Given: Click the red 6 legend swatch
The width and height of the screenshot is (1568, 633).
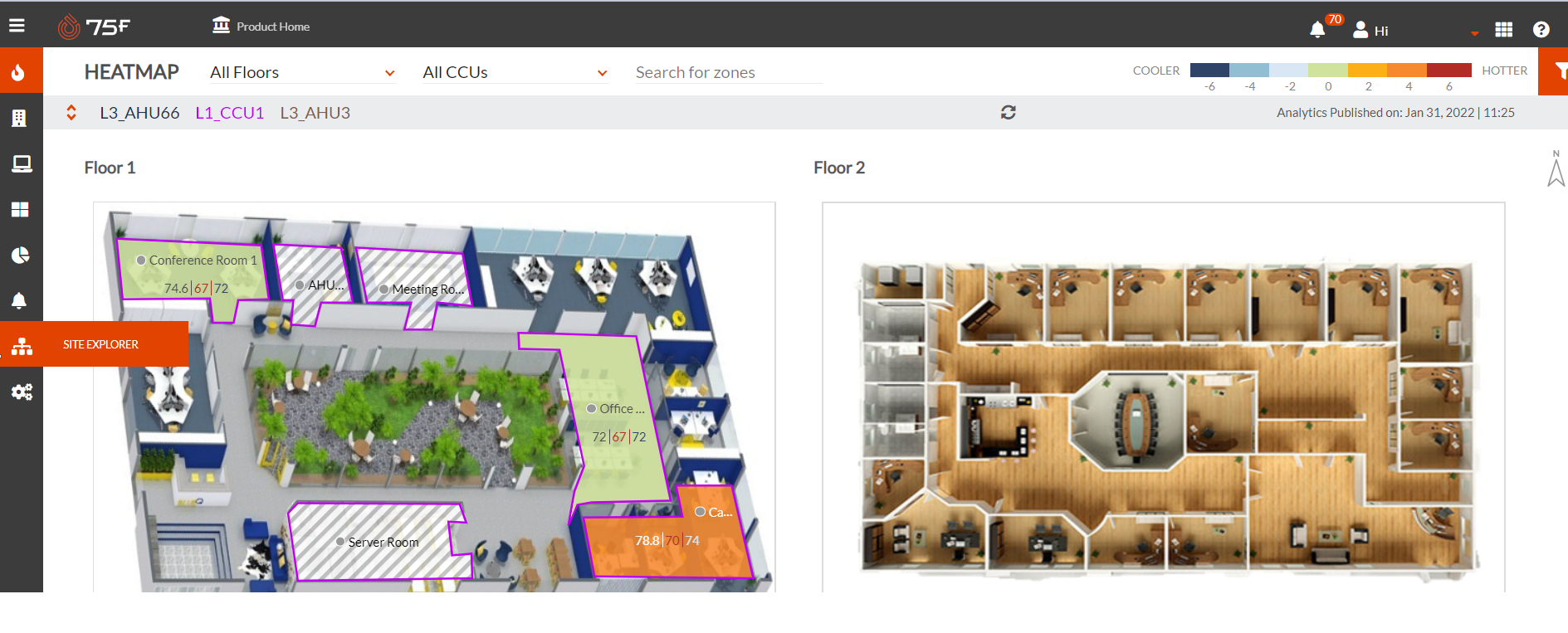Looking at the screenshot, I should click(1449, 71).
